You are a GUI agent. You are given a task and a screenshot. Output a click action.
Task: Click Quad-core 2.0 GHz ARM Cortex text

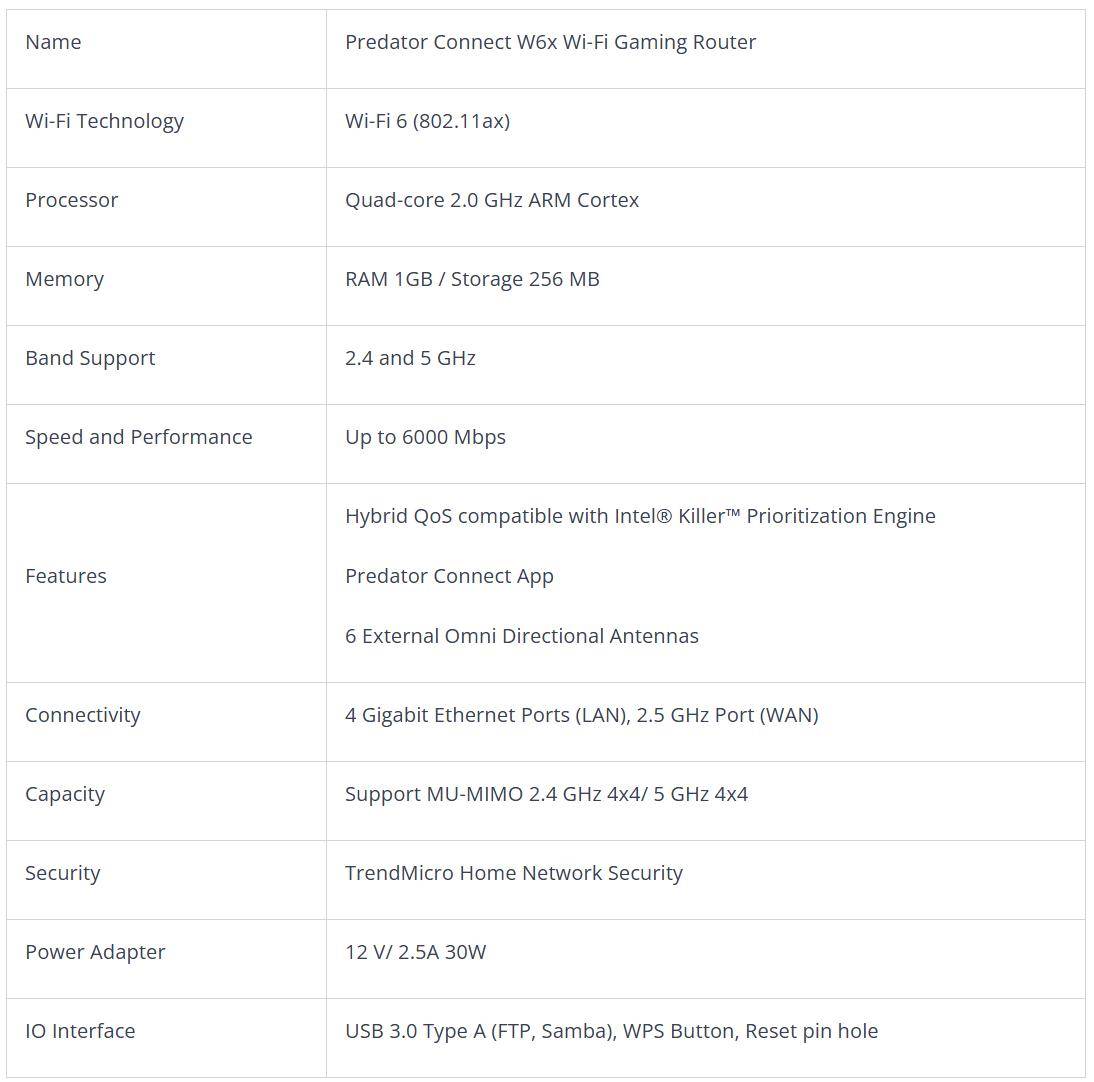pos(492,200)
